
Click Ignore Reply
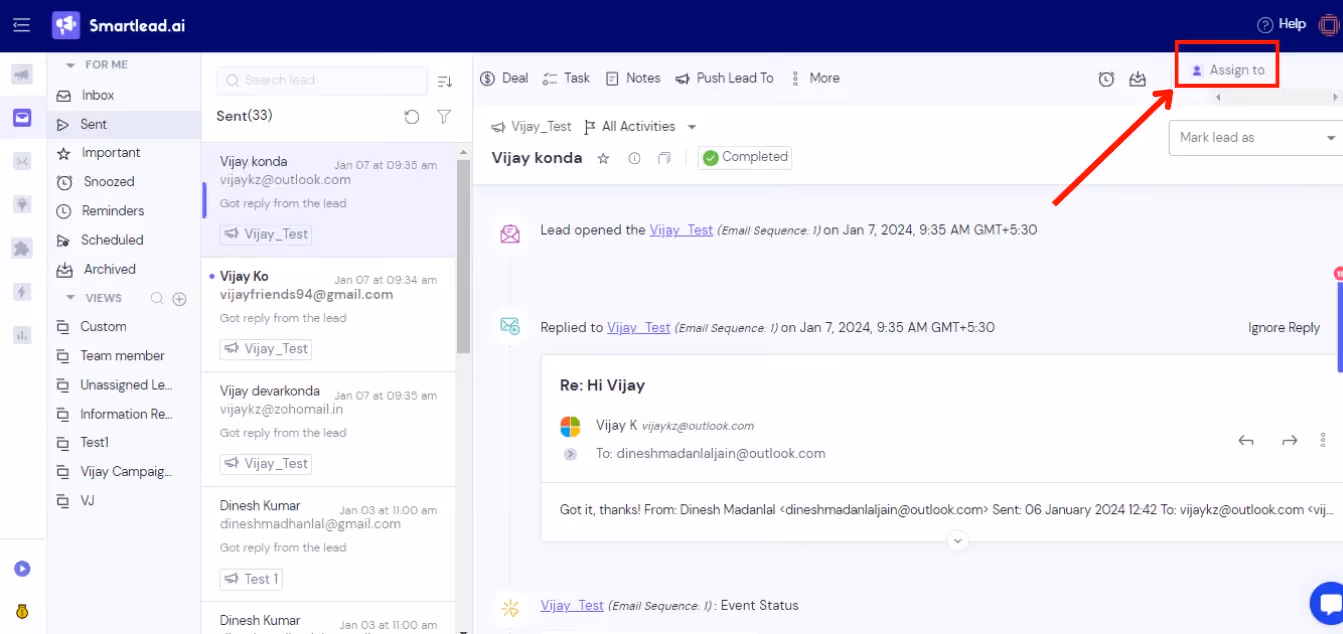click(x=1284, y=328)
